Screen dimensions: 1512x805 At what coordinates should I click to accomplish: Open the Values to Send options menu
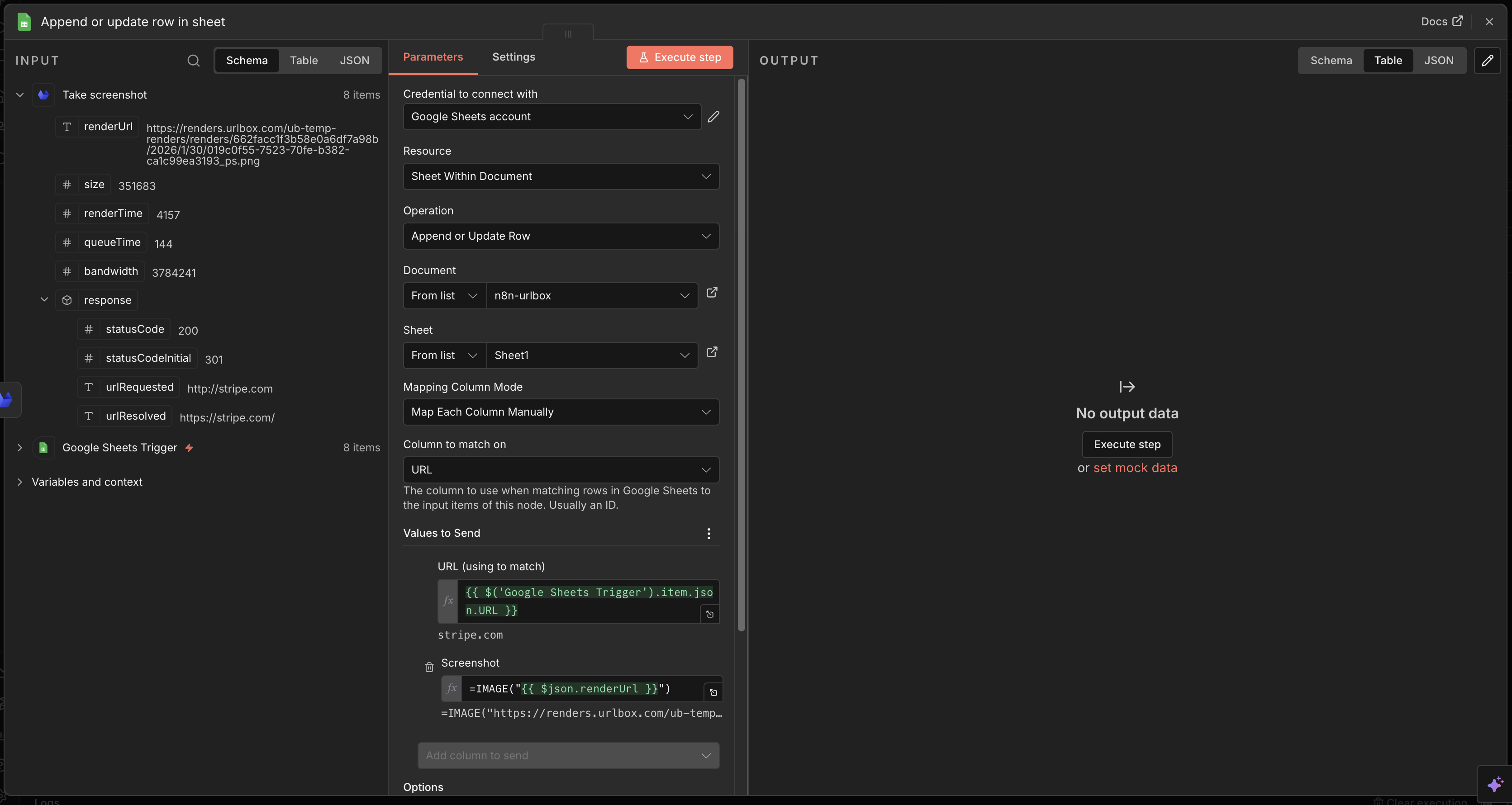(x=708, y=533)
